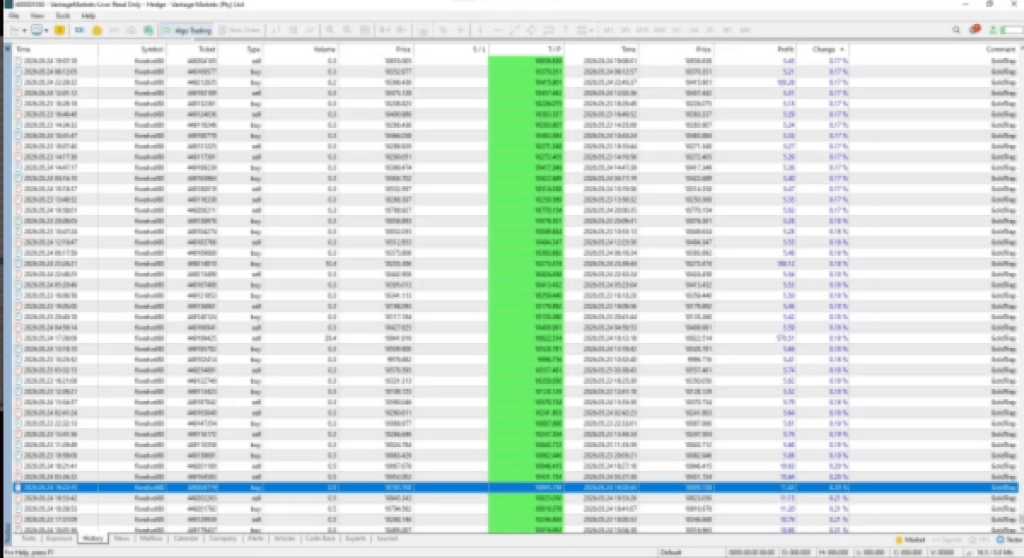1024x558 pixels.
Task: Click the Profiles toolbar icon
Action: click(37, 30)
